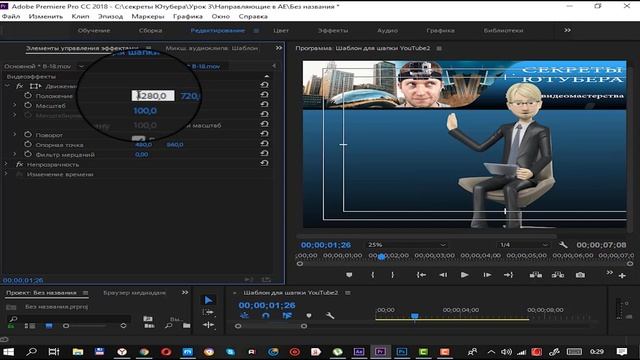Switch project panel to icon view
The height and width of the screenshot is (360, 640).
[49, 326]
